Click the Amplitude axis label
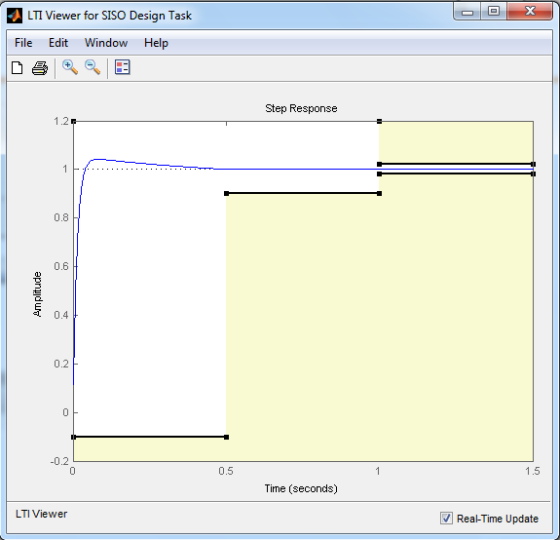 [x=37, y=294]
